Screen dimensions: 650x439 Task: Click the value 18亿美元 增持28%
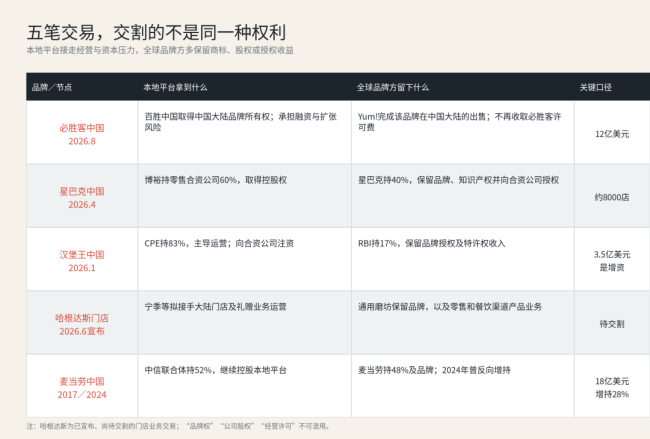click(612, 388)
